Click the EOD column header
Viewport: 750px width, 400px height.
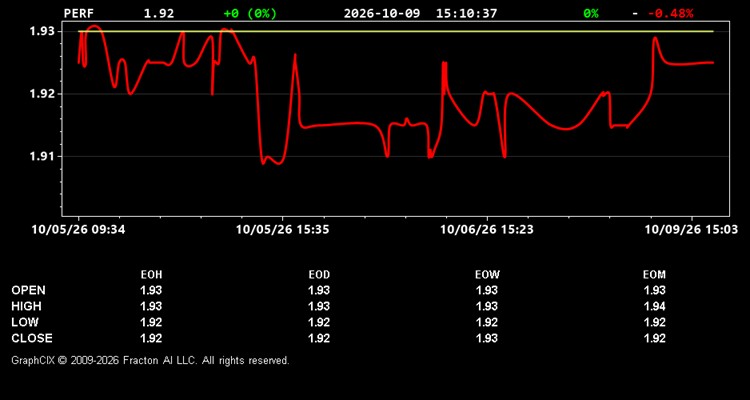[319, 275]
